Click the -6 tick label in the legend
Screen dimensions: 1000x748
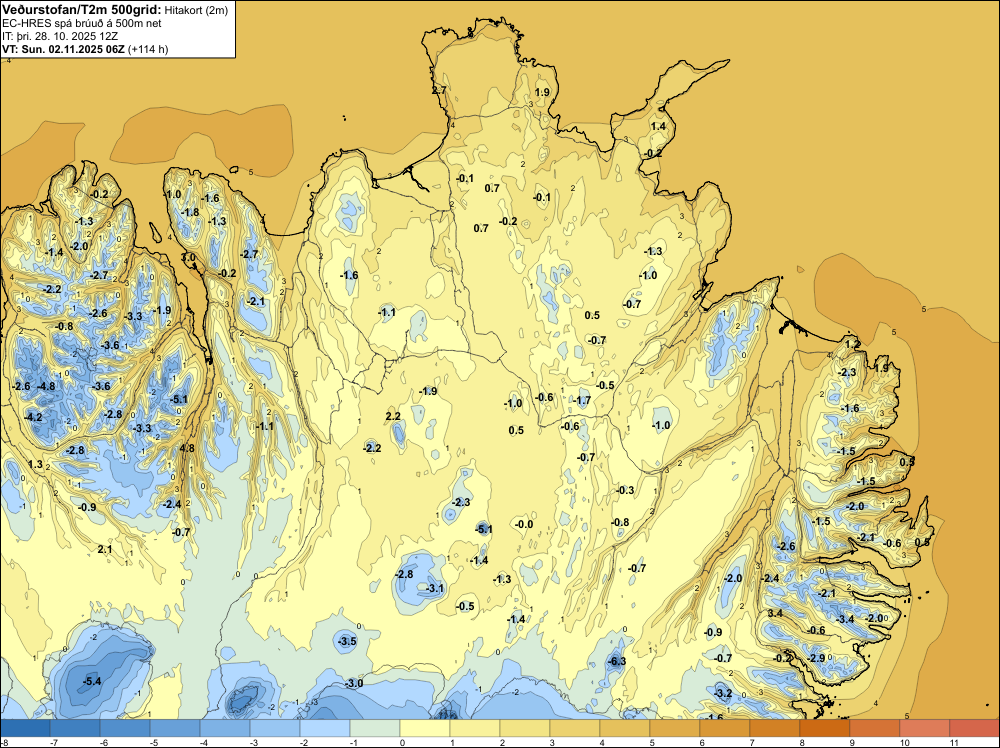point(106,742)
